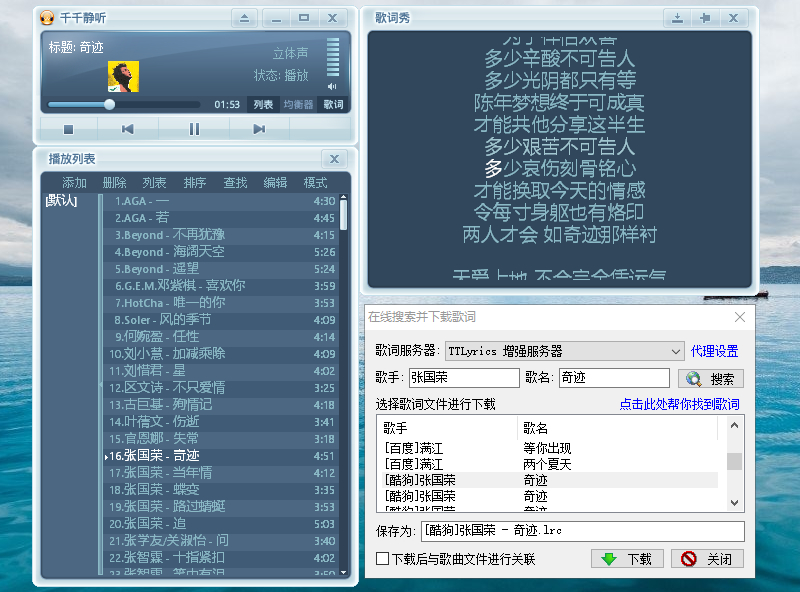Click the download icon on lyrics window toolbar
The image size is (800, 592).
678,17
